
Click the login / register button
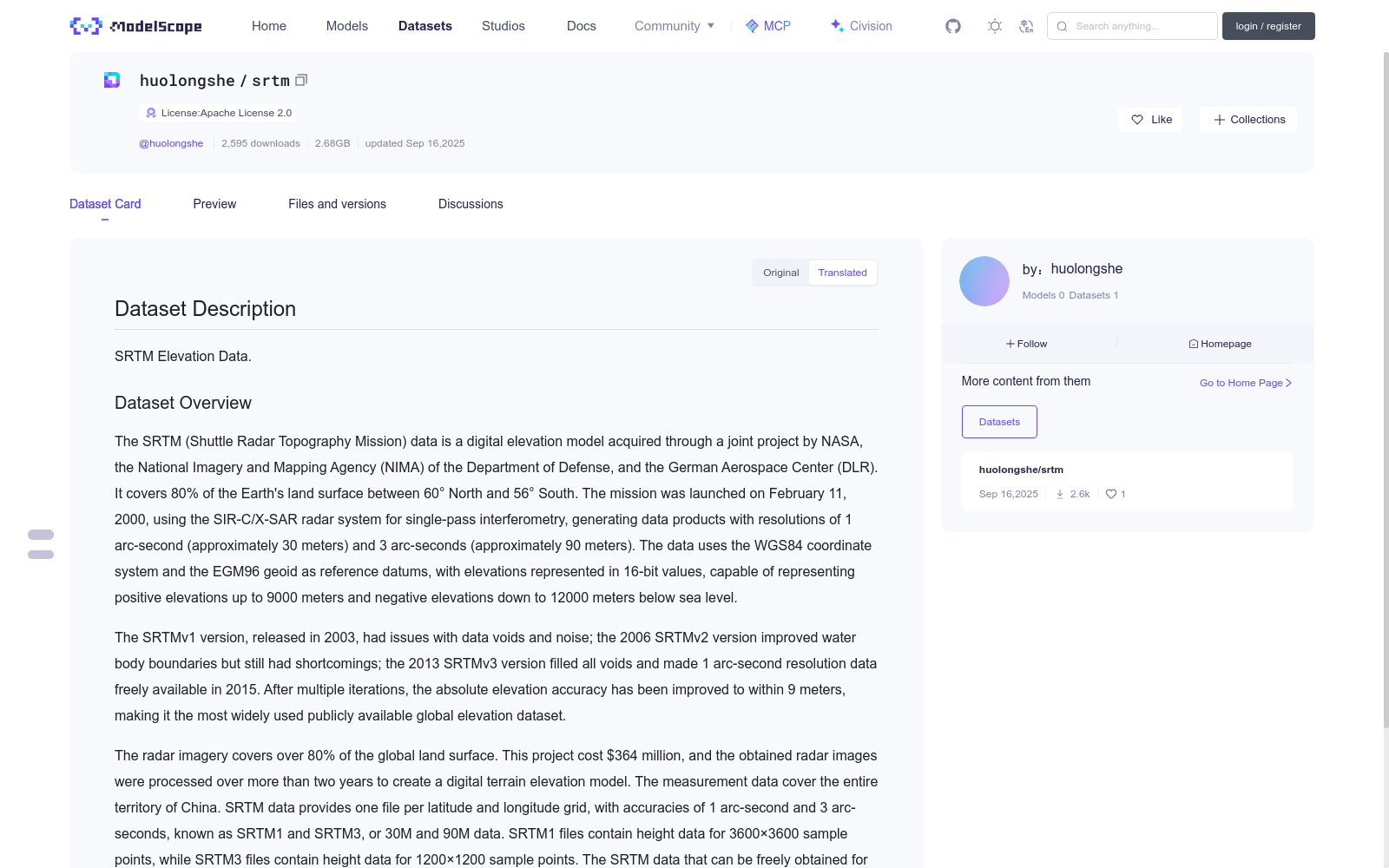1268,26
